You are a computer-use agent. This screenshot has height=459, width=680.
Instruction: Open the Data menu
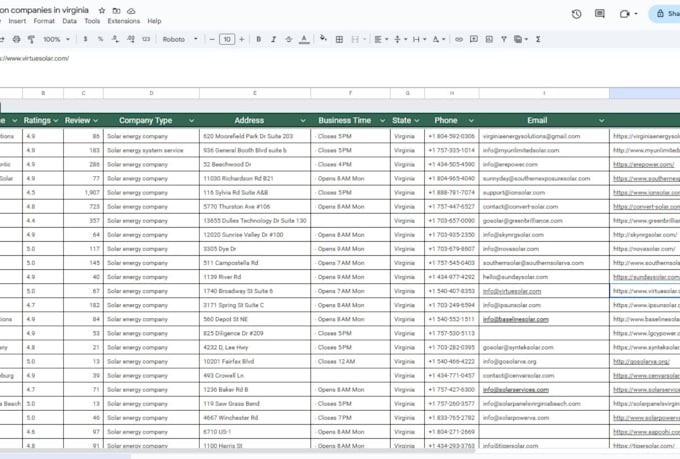point(69,21)
